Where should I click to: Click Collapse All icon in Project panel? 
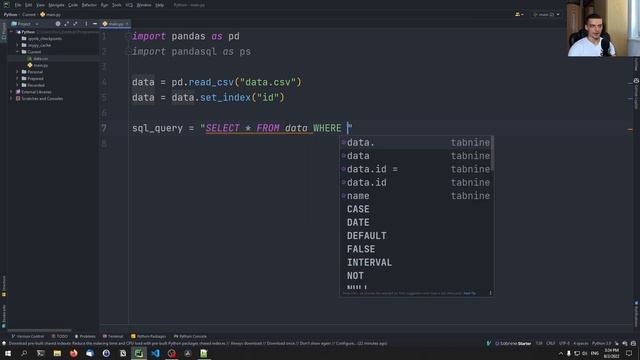(75, 24)
